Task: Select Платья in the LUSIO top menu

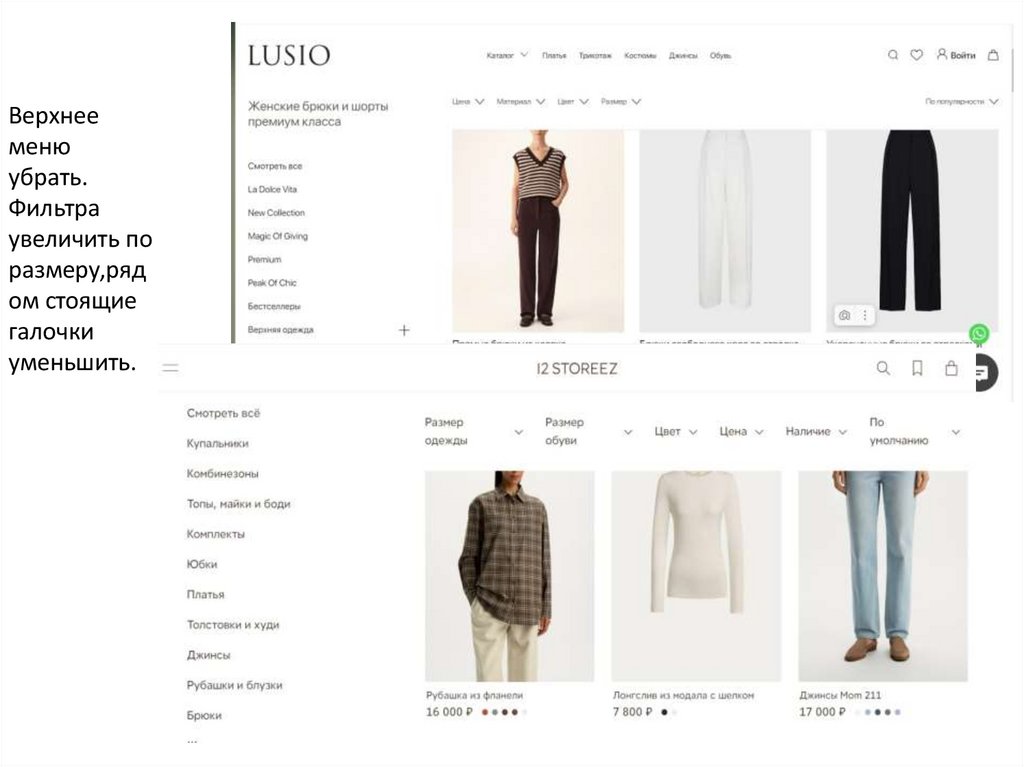Action: tap(554, 56)
